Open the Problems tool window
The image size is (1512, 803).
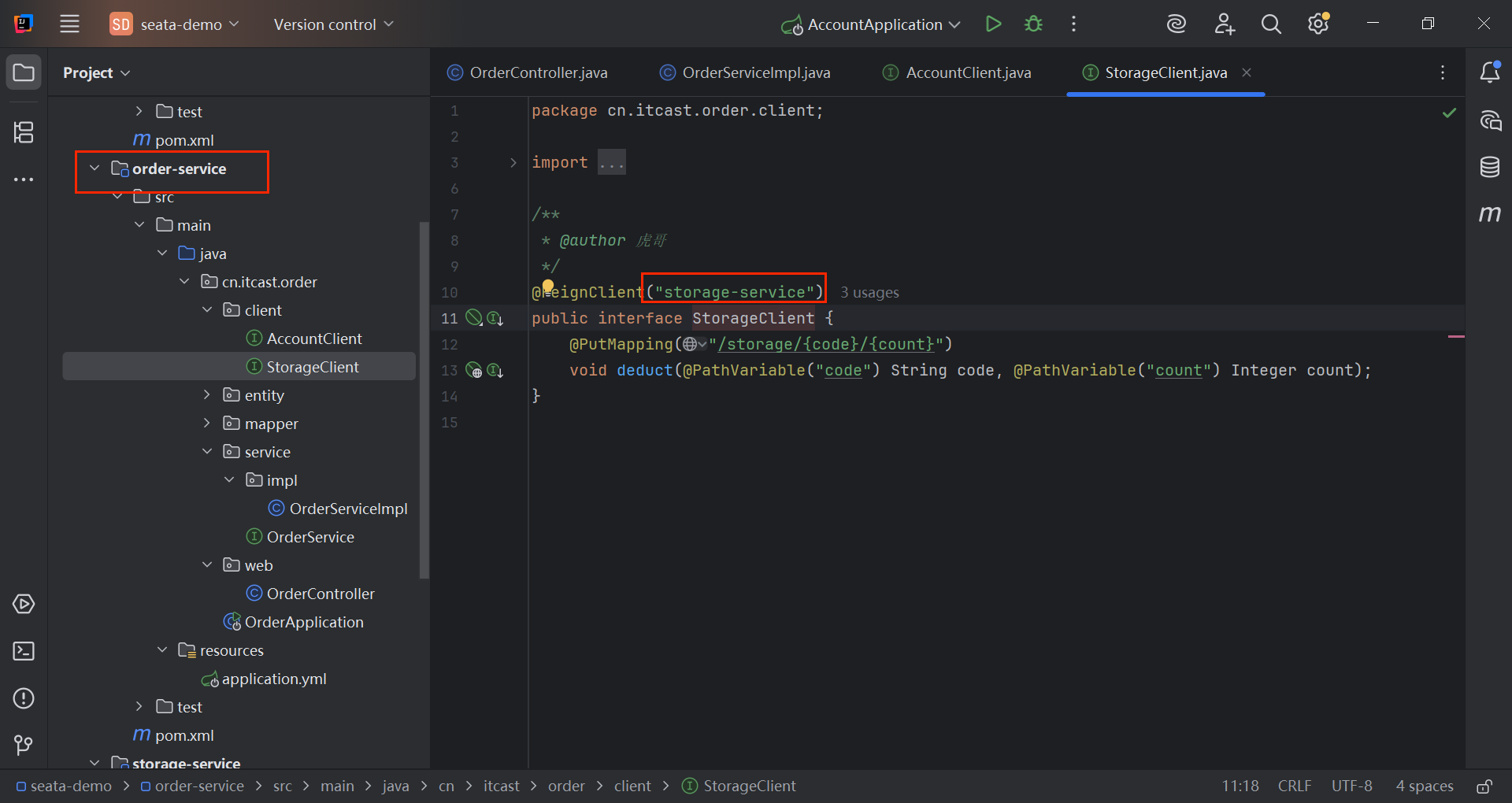(24, 698)
